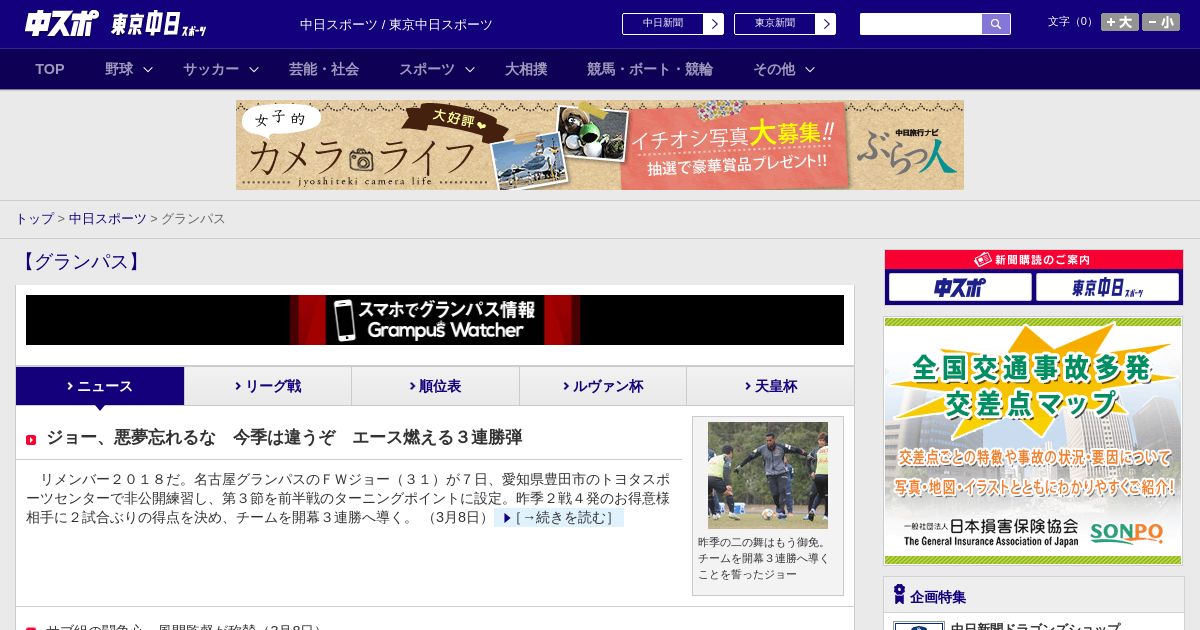Open 競馬・ボート・競輪 navigation item
This screenshot has height=630, width=1200.
[x=650, y=69]
